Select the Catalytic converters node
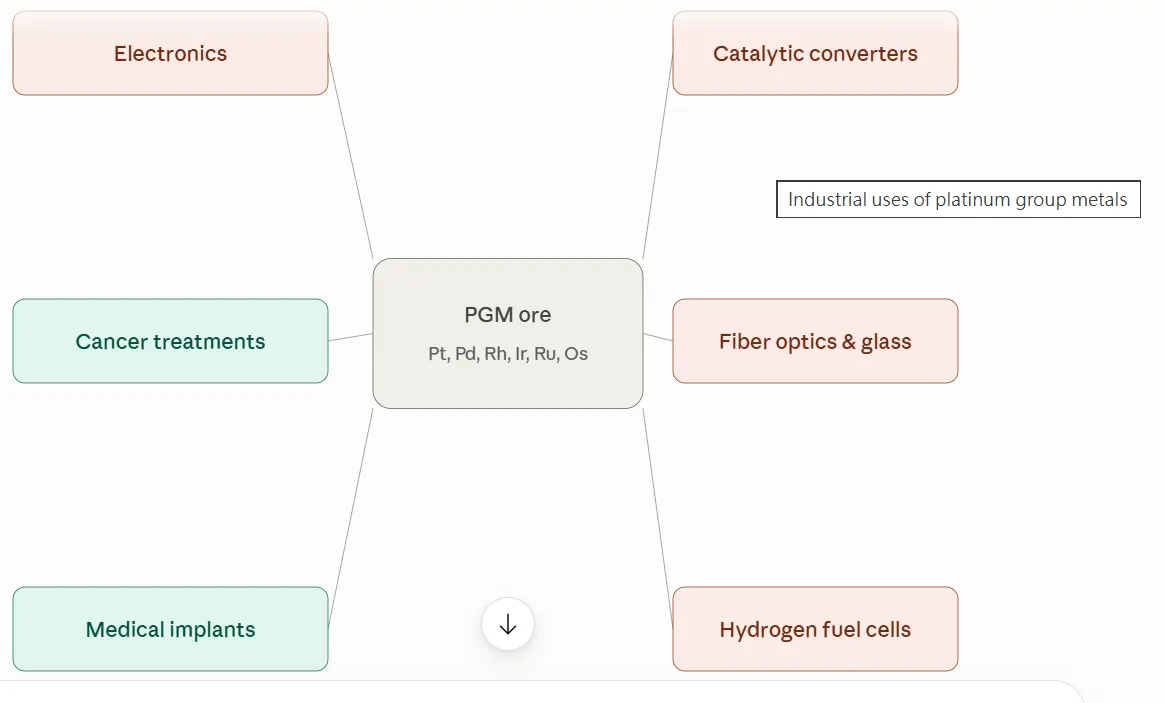The height and width of the screenshot is (703, 1165). [815, 54]
